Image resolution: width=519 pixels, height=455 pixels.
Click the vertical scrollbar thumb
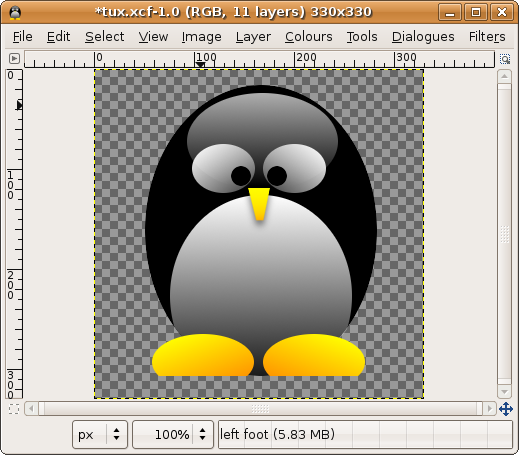tap(504, 234)
